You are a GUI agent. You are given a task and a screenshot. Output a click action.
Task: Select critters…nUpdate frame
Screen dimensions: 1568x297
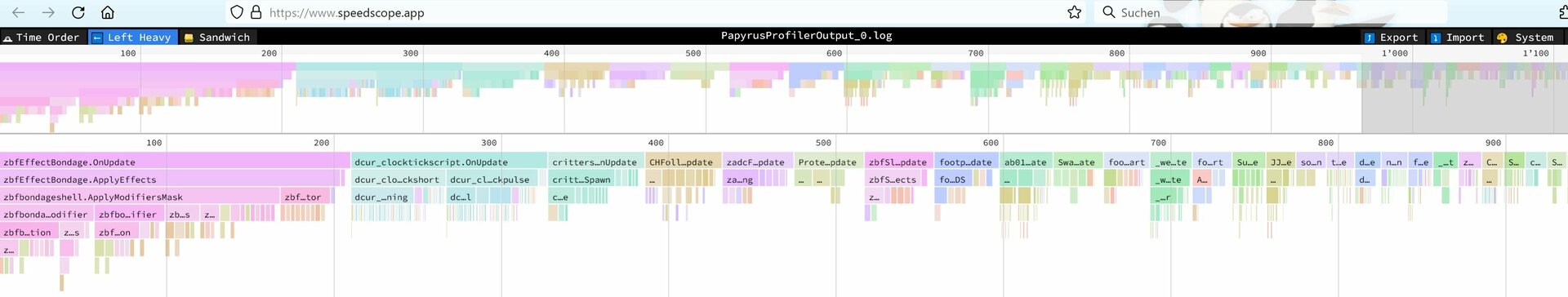[595, 162]
